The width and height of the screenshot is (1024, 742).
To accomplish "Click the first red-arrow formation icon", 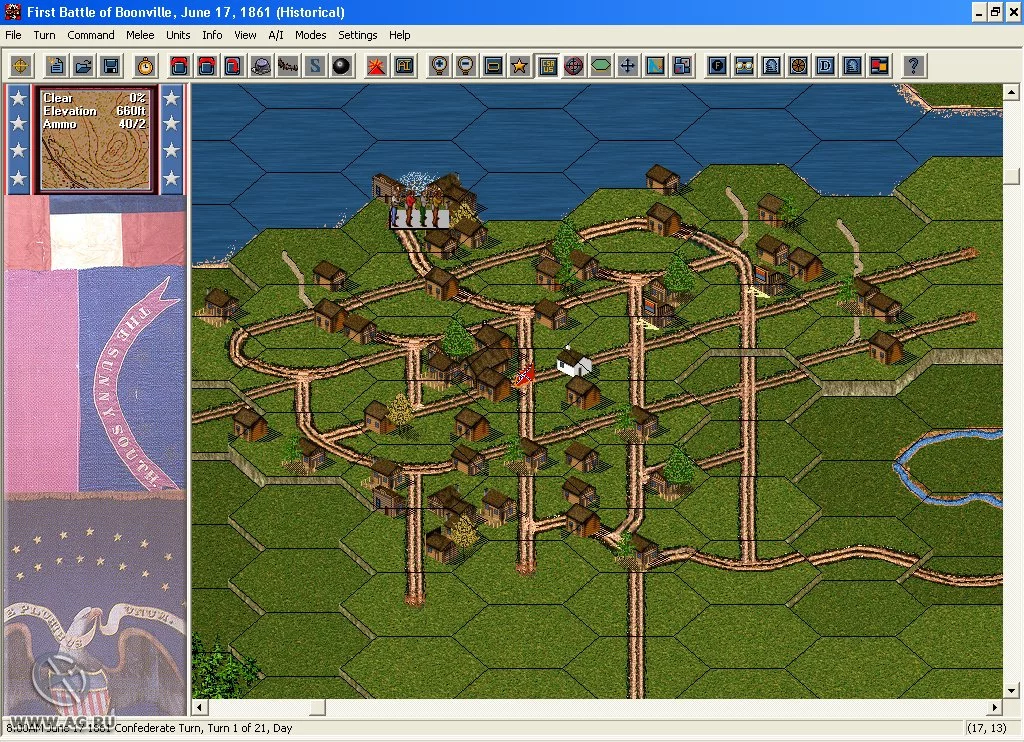I will pyautogui.click(x=179, y=66).
